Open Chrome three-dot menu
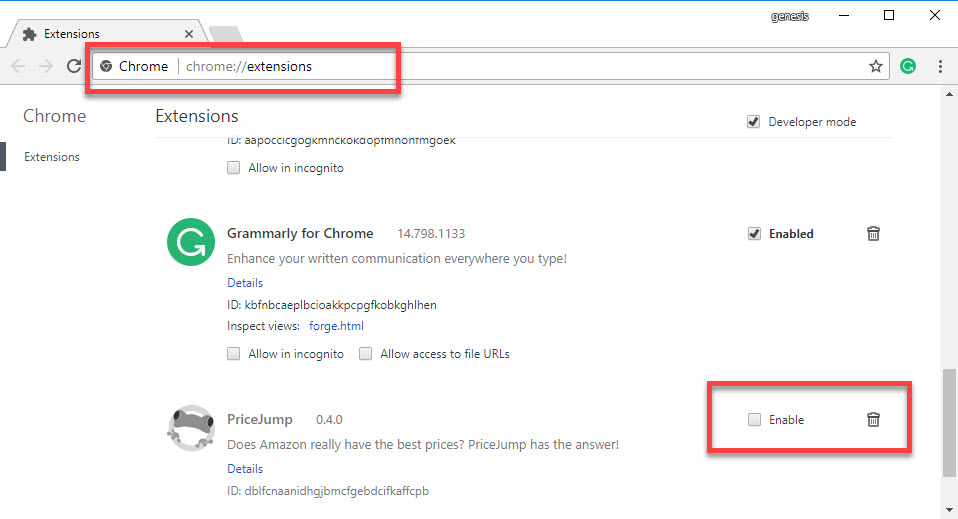 click(x=940, y=66)
